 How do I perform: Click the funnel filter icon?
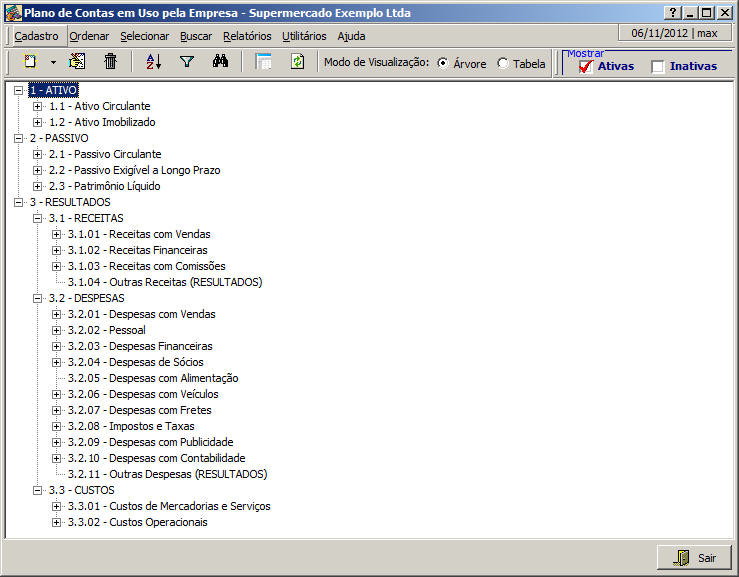[x=187, y=62]
